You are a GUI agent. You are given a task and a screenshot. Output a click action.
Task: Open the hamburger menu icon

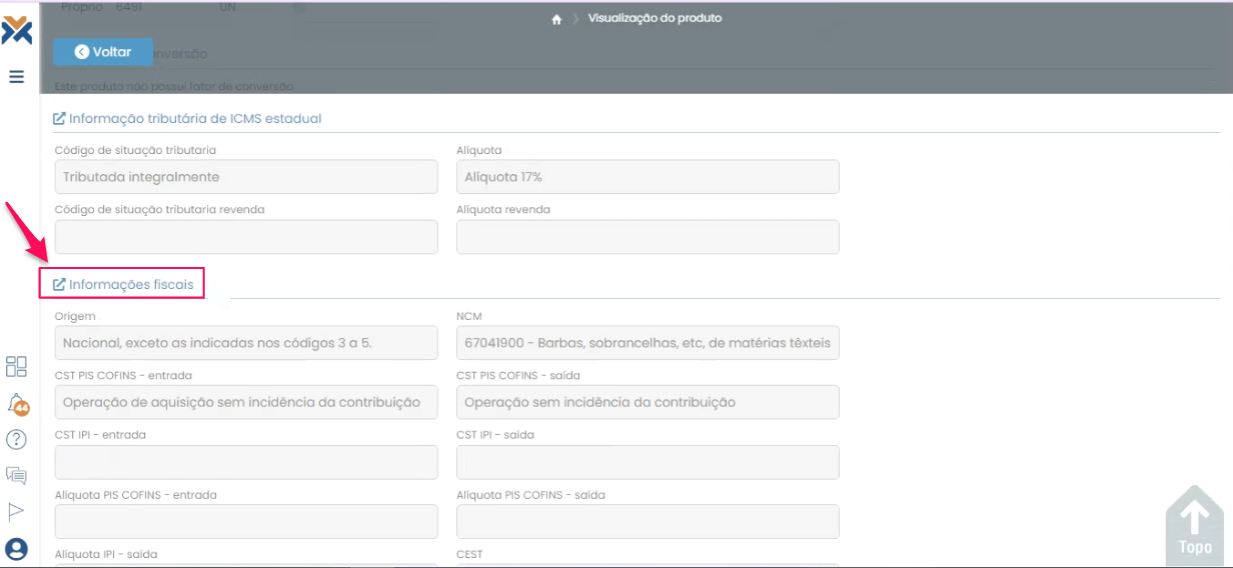(16, 76)
